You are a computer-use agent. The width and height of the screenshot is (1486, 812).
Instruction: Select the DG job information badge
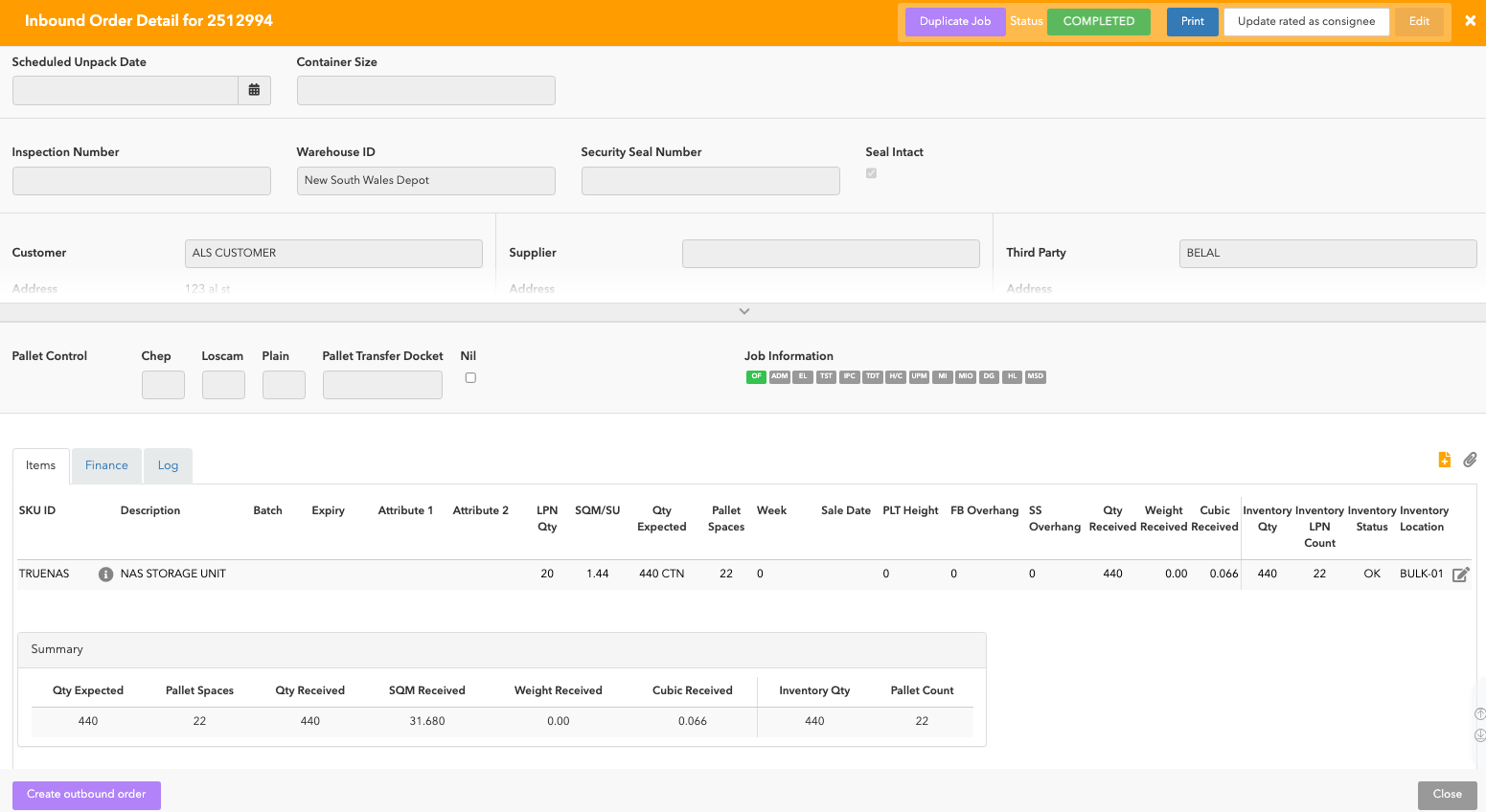pos(989,376)
